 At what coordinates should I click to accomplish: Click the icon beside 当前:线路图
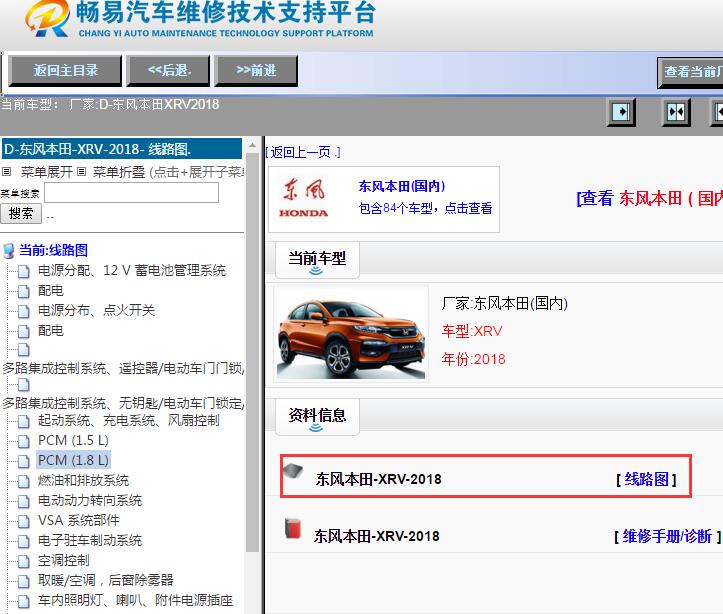[9, 251]
